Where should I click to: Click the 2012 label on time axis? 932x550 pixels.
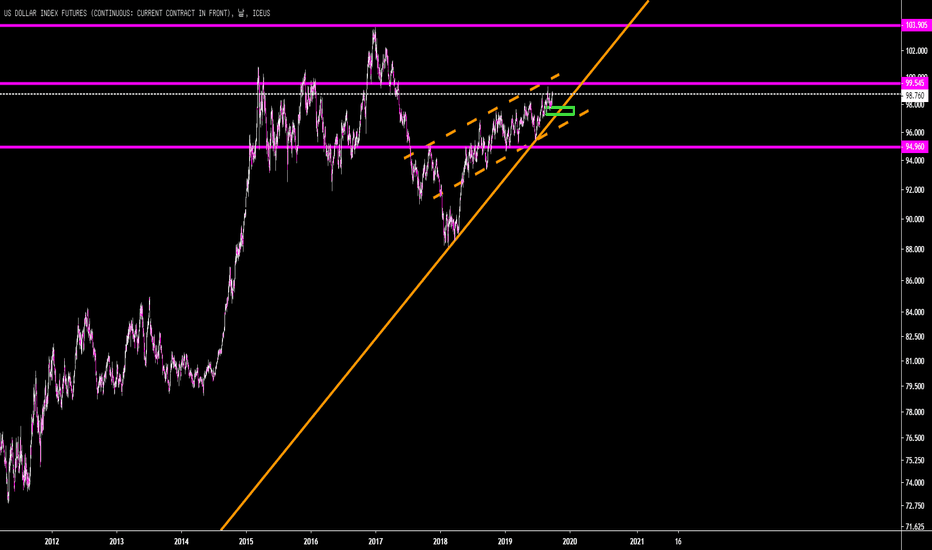click(52, 542)
